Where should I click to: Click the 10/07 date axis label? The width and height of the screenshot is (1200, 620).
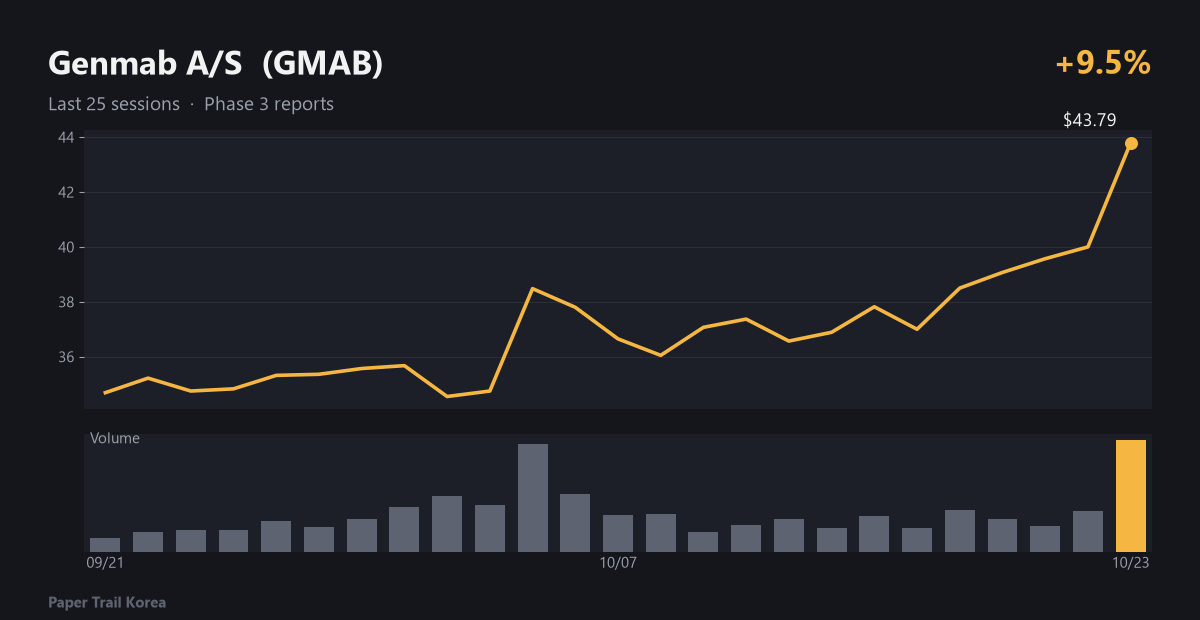click(618, 563)
